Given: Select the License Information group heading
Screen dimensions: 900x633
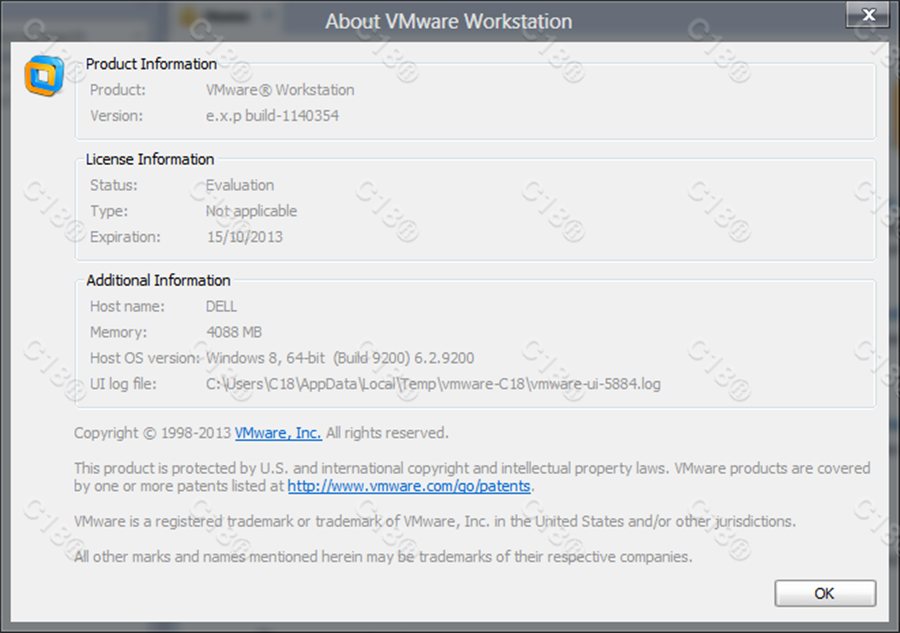Looking at the screenshot, I should point(150,159).
